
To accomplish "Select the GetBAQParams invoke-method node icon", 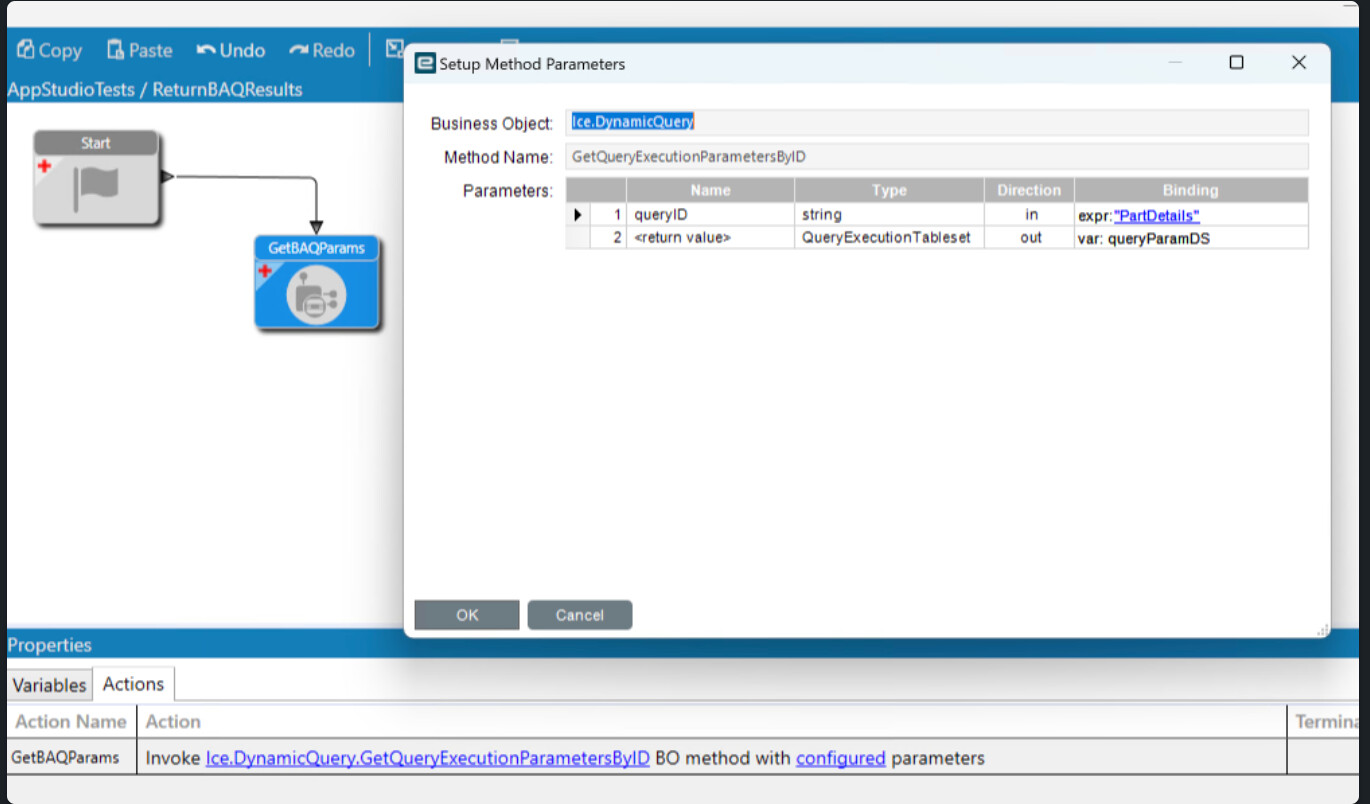I will (316, 296).
